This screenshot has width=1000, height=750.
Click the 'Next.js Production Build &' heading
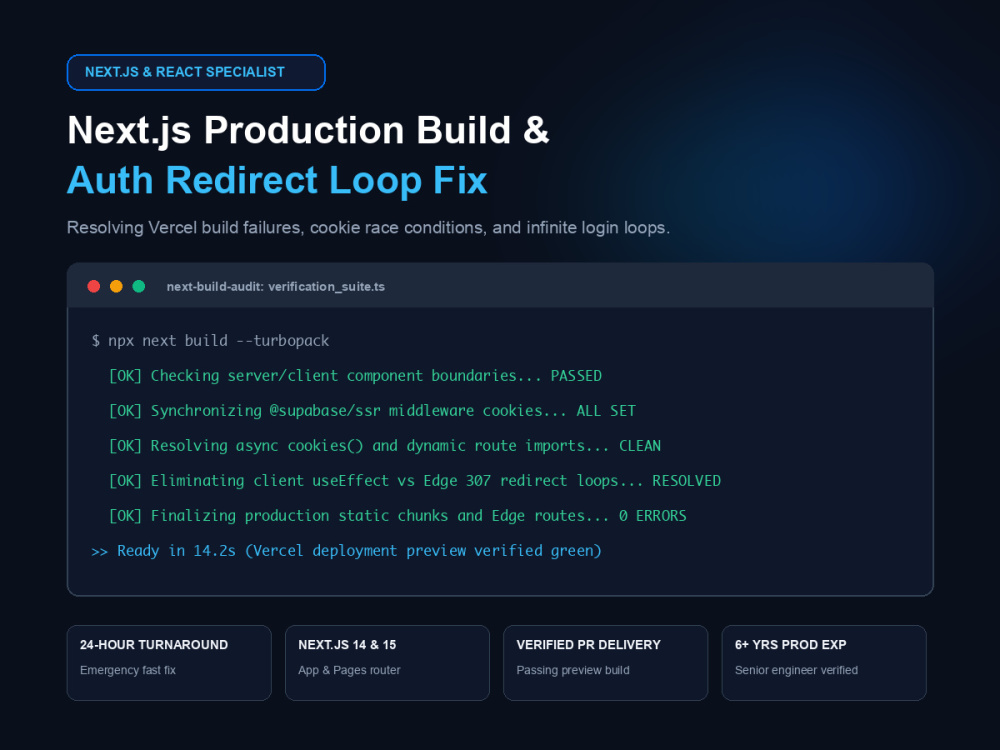(308, 130)
